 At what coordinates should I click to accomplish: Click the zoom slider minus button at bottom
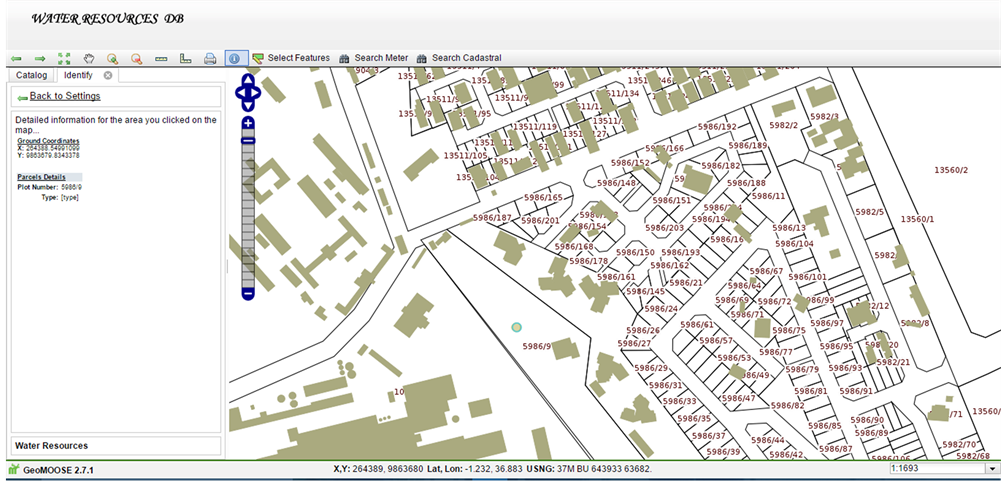248,292
